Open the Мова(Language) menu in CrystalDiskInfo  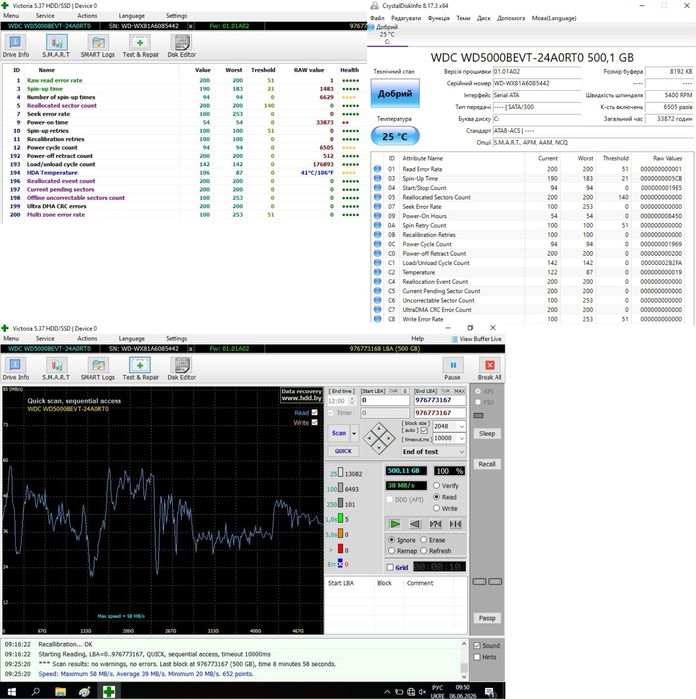tap(554, 18)
